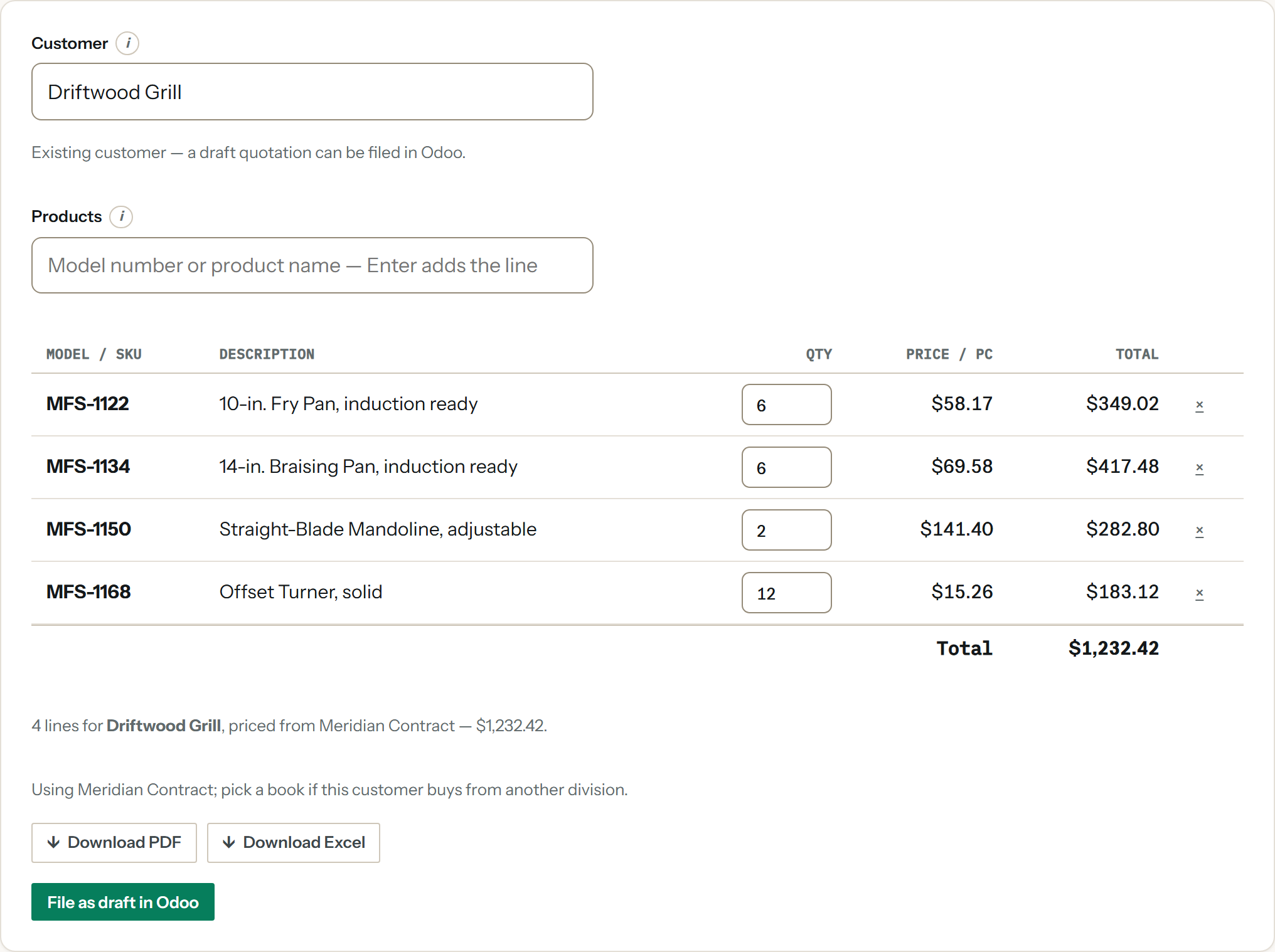Click the $183.12 line total
The image size is (1275, 952).
pyautogui.click(x=1123, y=592)
